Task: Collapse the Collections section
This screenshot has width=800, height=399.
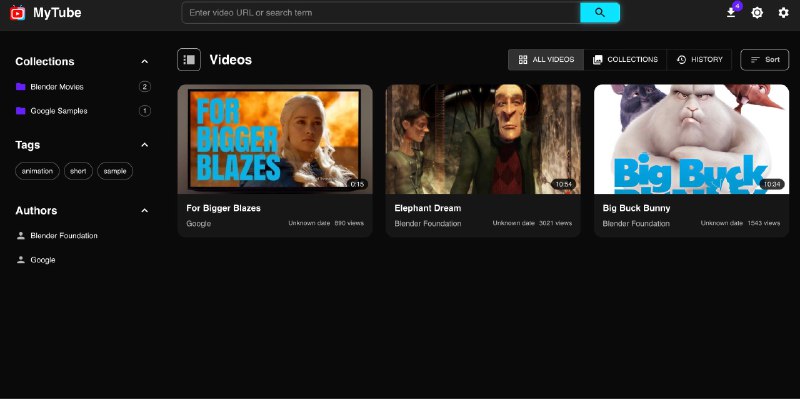Action: 144,61
